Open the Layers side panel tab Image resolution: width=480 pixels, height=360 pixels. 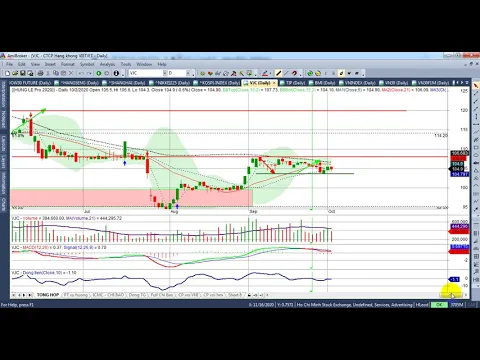(3, 162)
